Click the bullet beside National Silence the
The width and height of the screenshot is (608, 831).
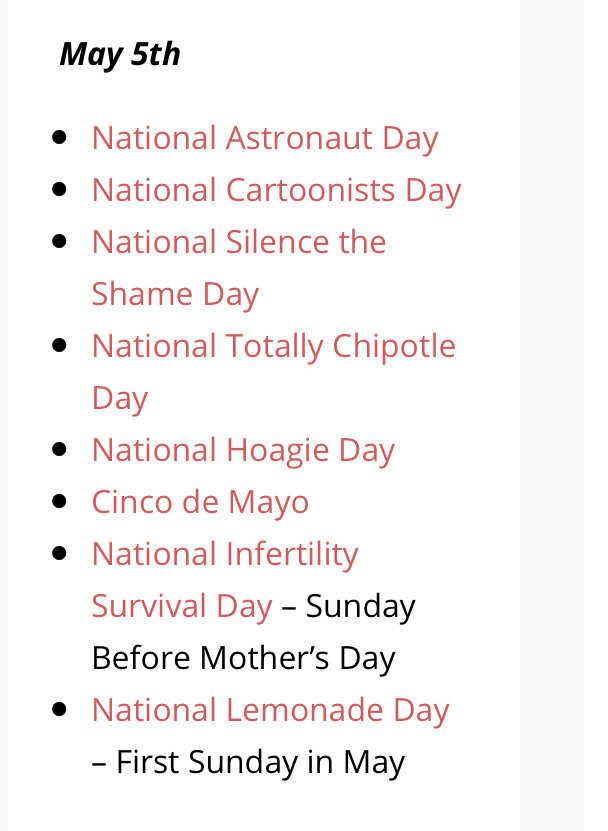point(59,241)
